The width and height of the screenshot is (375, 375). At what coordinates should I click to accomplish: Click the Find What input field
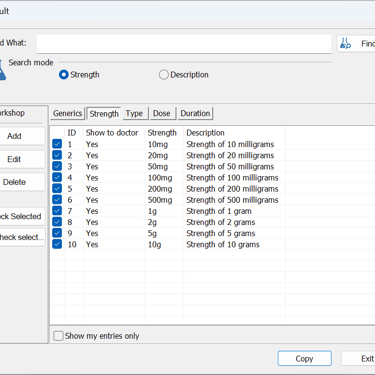[x=184, y=44]
